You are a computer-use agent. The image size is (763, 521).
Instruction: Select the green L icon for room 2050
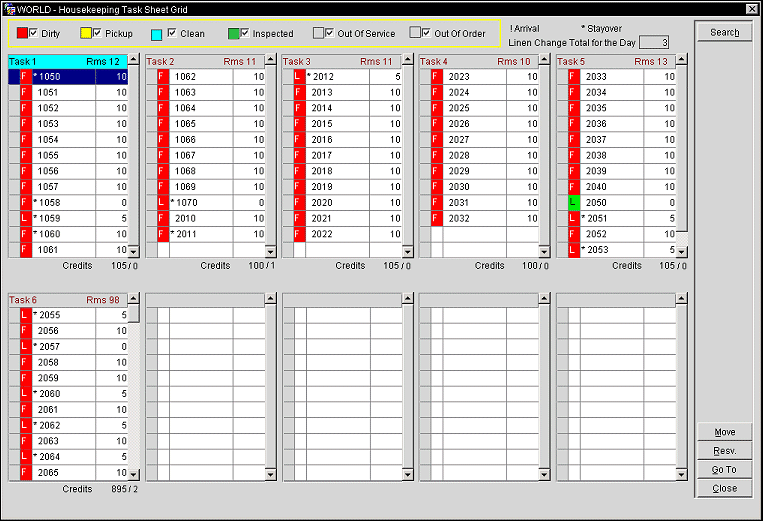tap(574, 203)
